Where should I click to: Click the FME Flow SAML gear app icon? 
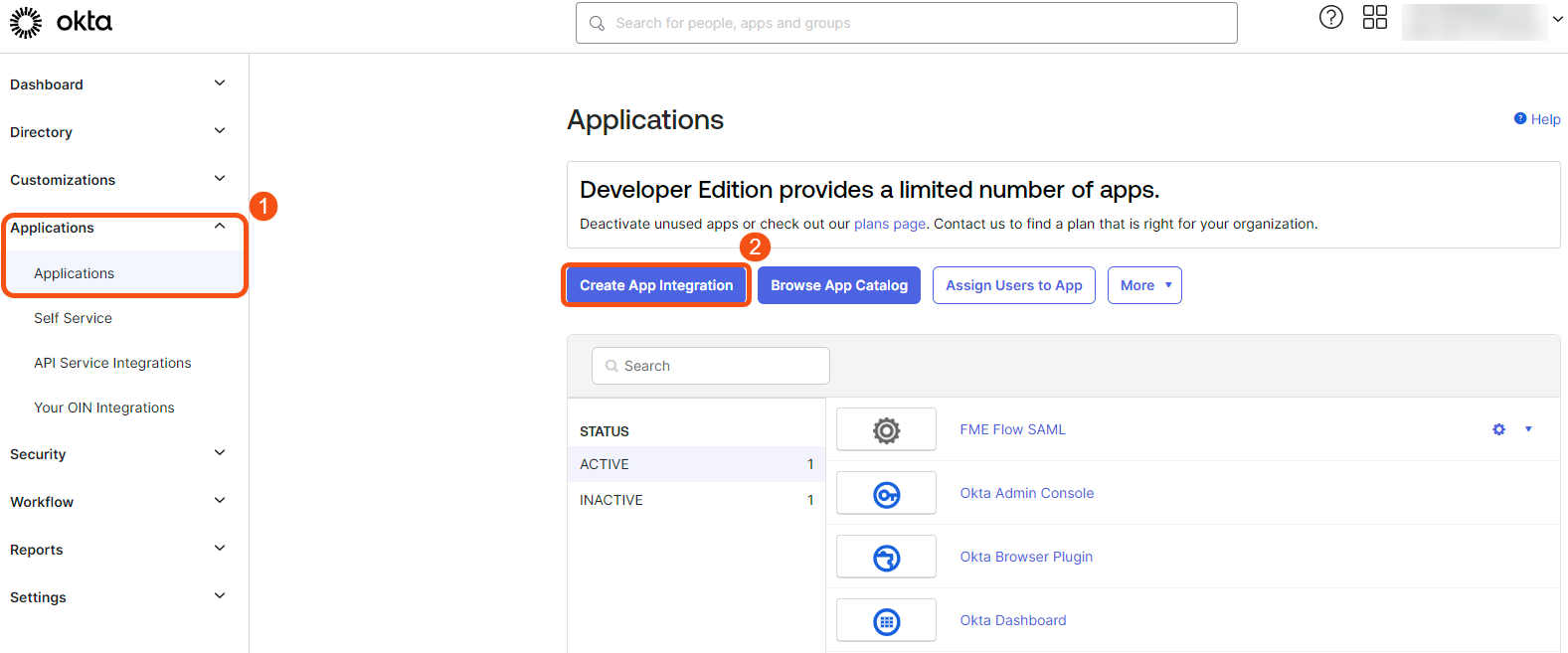pyautogui.click(x=886, y=429)
